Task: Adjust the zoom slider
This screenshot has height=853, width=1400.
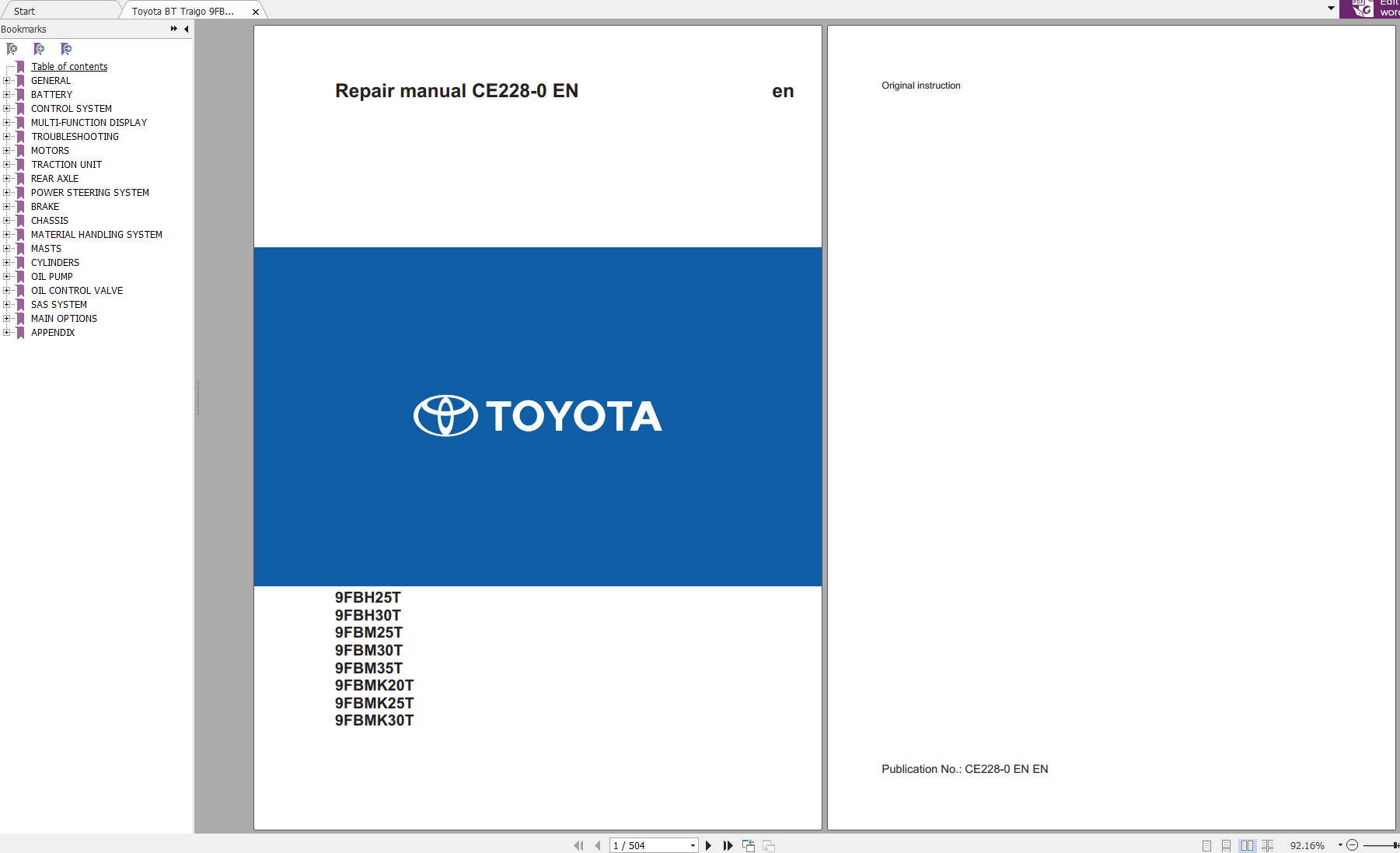Action: tap(1396, 845)
